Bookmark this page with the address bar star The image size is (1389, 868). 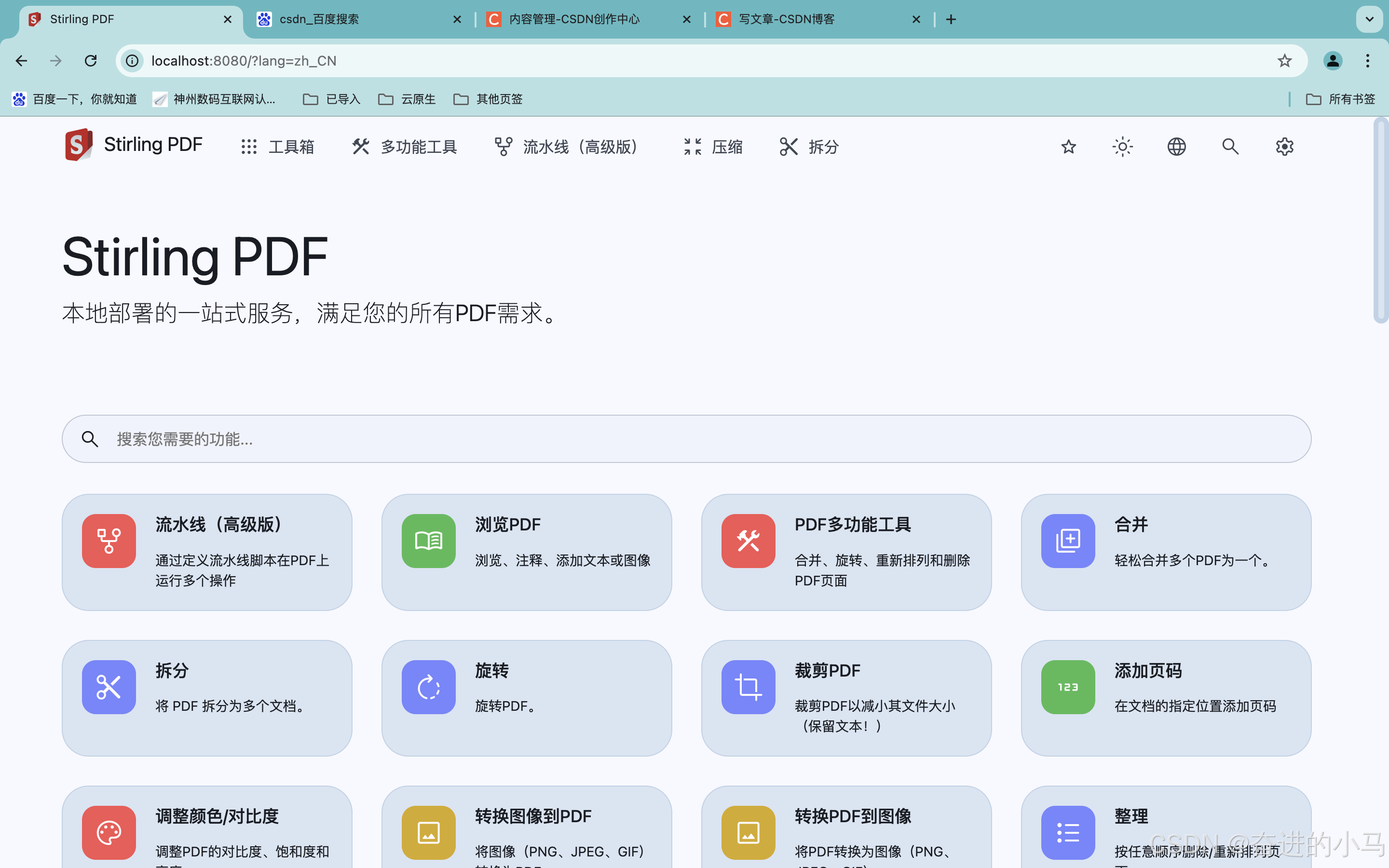pyautogui.click(x=1284, y=61)
